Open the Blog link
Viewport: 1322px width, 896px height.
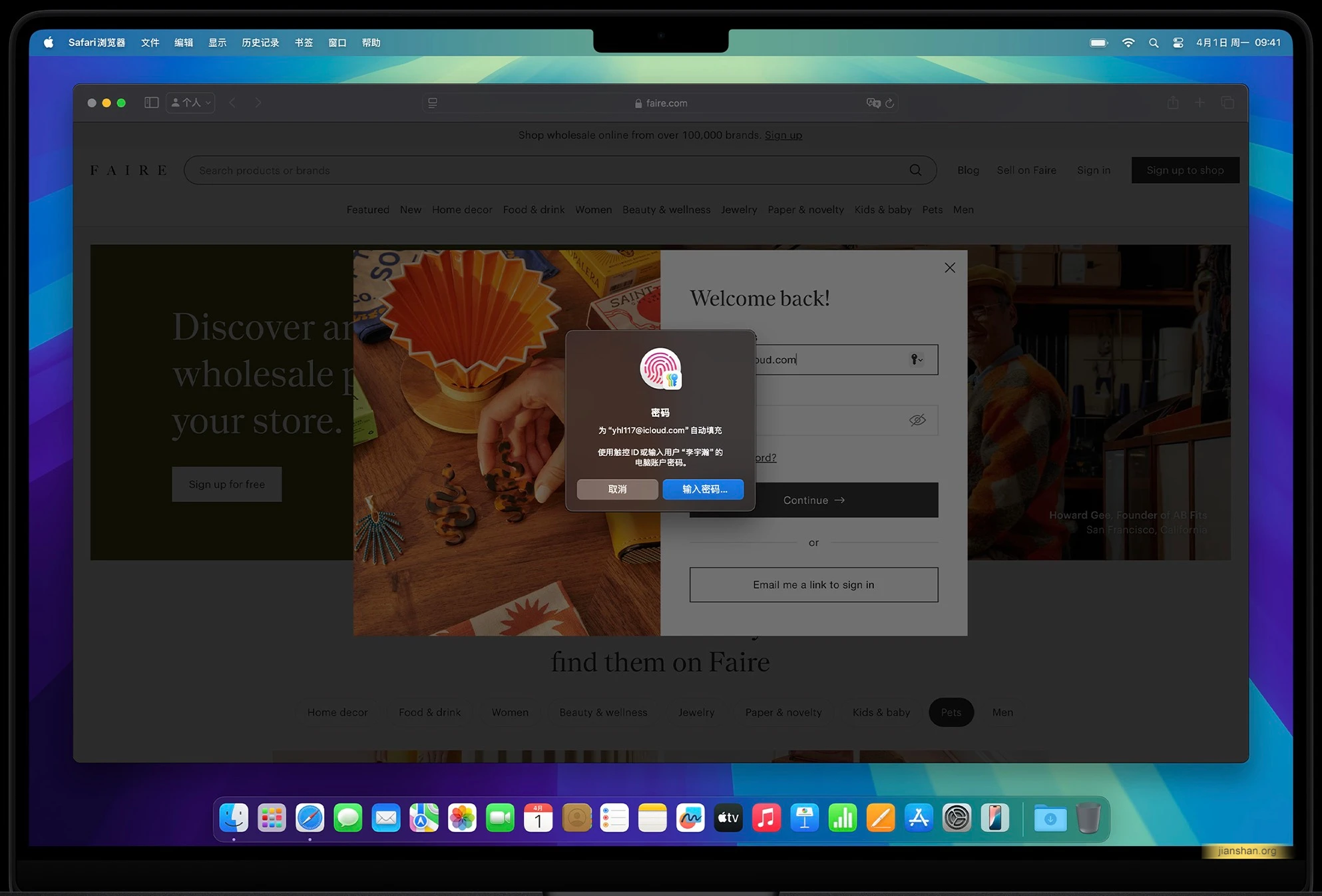pyautogui.click(x=968, y=170)
